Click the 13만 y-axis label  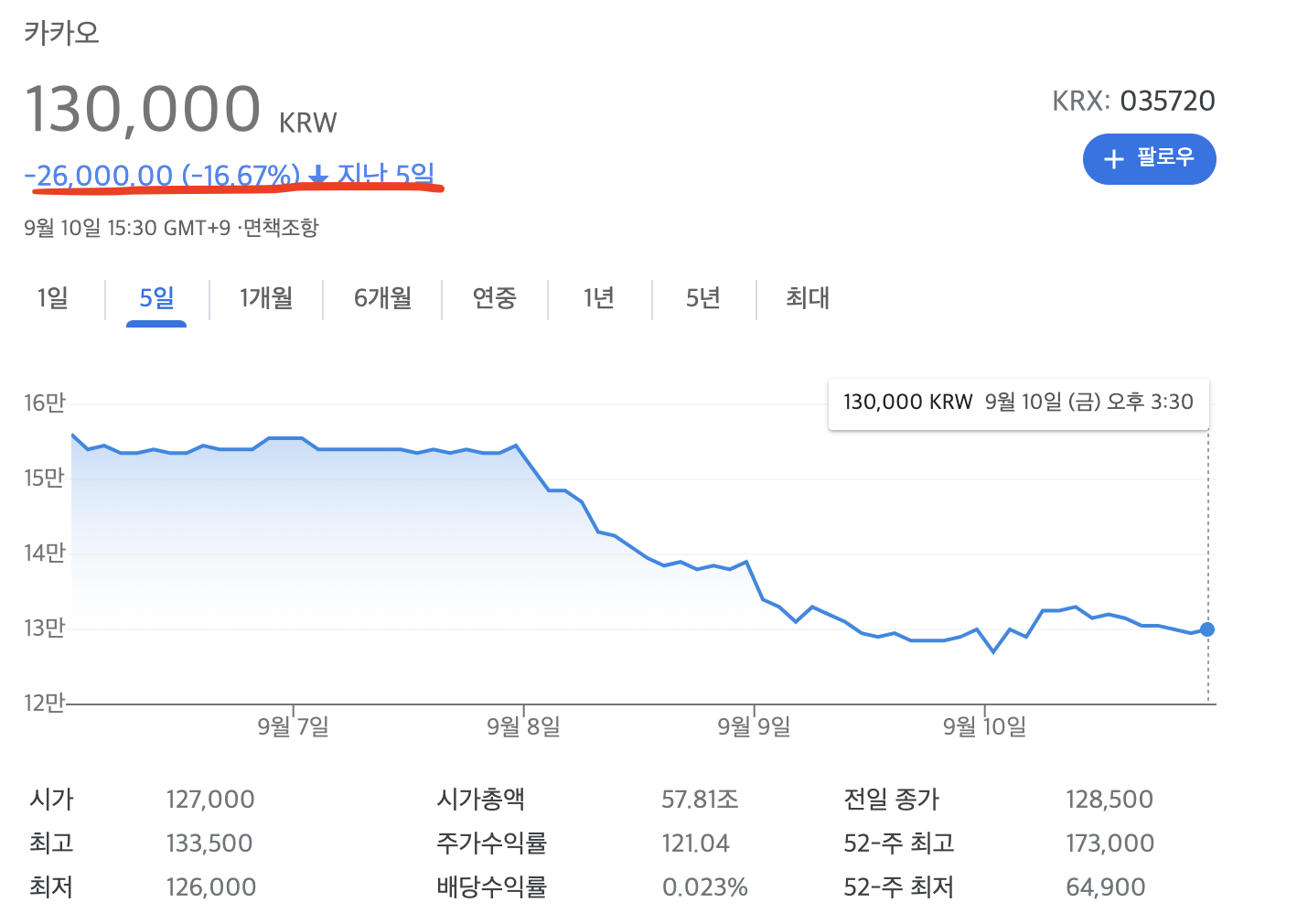pyautogui.click(x=45, y=629)
